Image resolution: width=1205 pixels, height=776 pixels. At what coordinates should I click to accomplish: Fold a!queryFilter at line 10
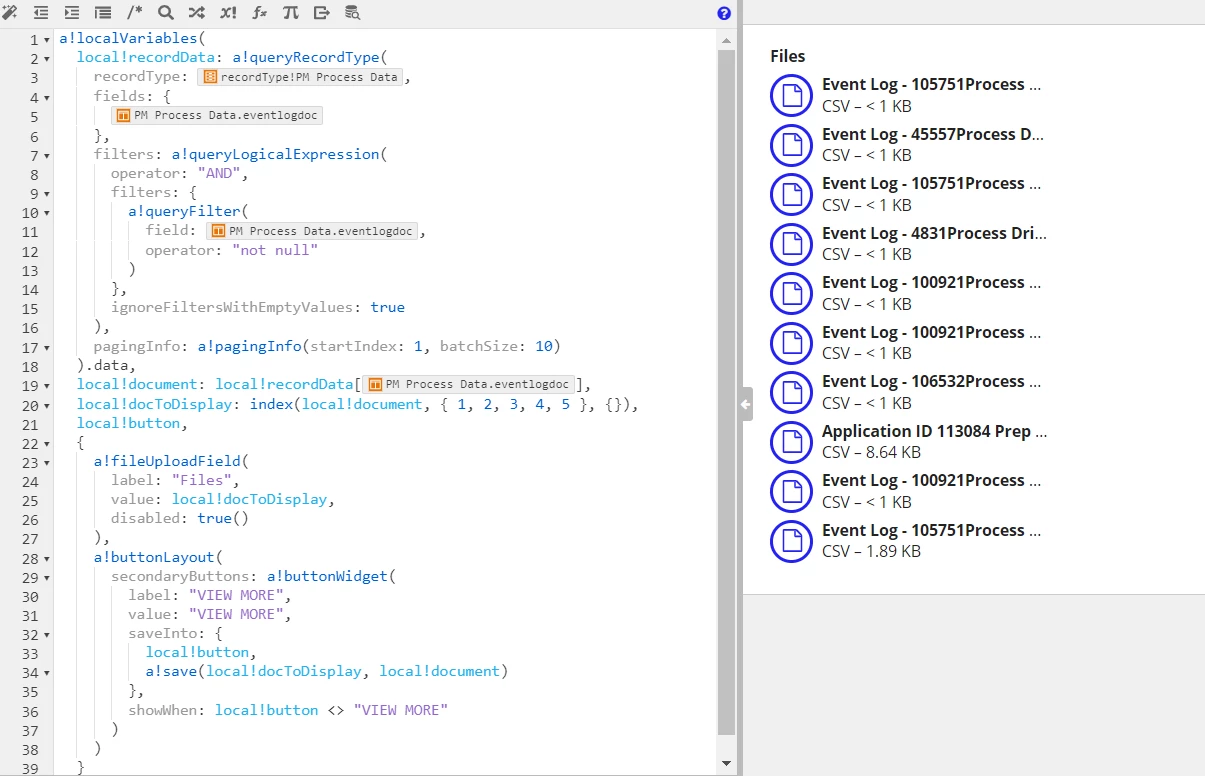(47, 213)
